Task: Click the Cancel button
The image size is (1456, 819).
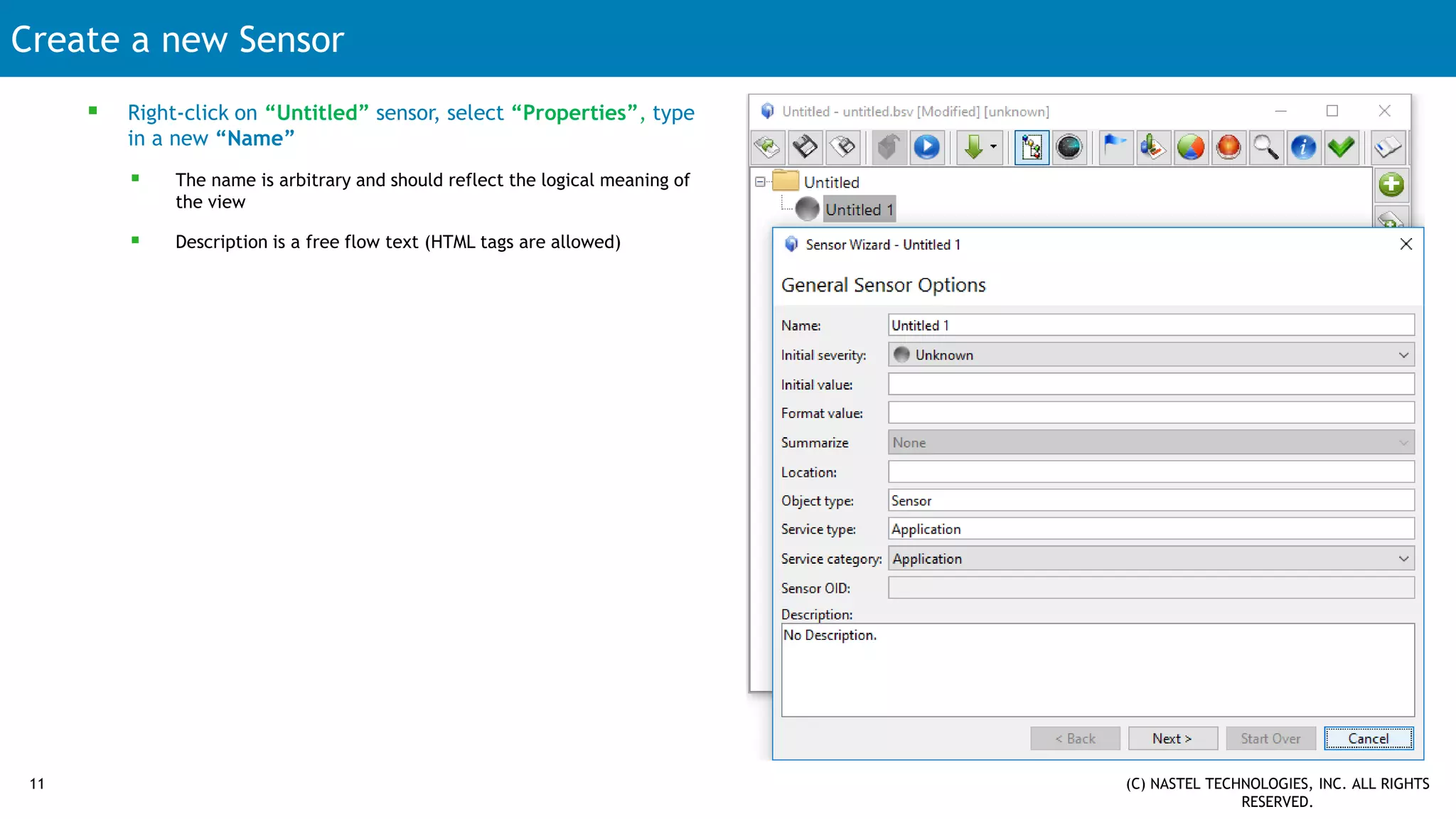Action: click(x=1368, y=739)
